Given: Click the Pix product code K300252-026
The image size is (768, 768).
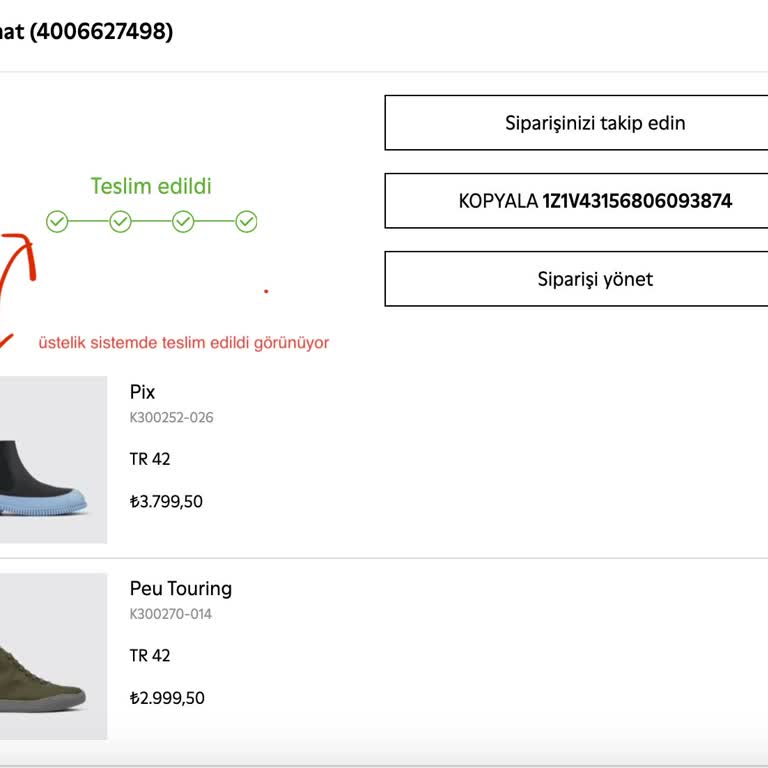Looking at the screenshot, I should coord(171,418).
